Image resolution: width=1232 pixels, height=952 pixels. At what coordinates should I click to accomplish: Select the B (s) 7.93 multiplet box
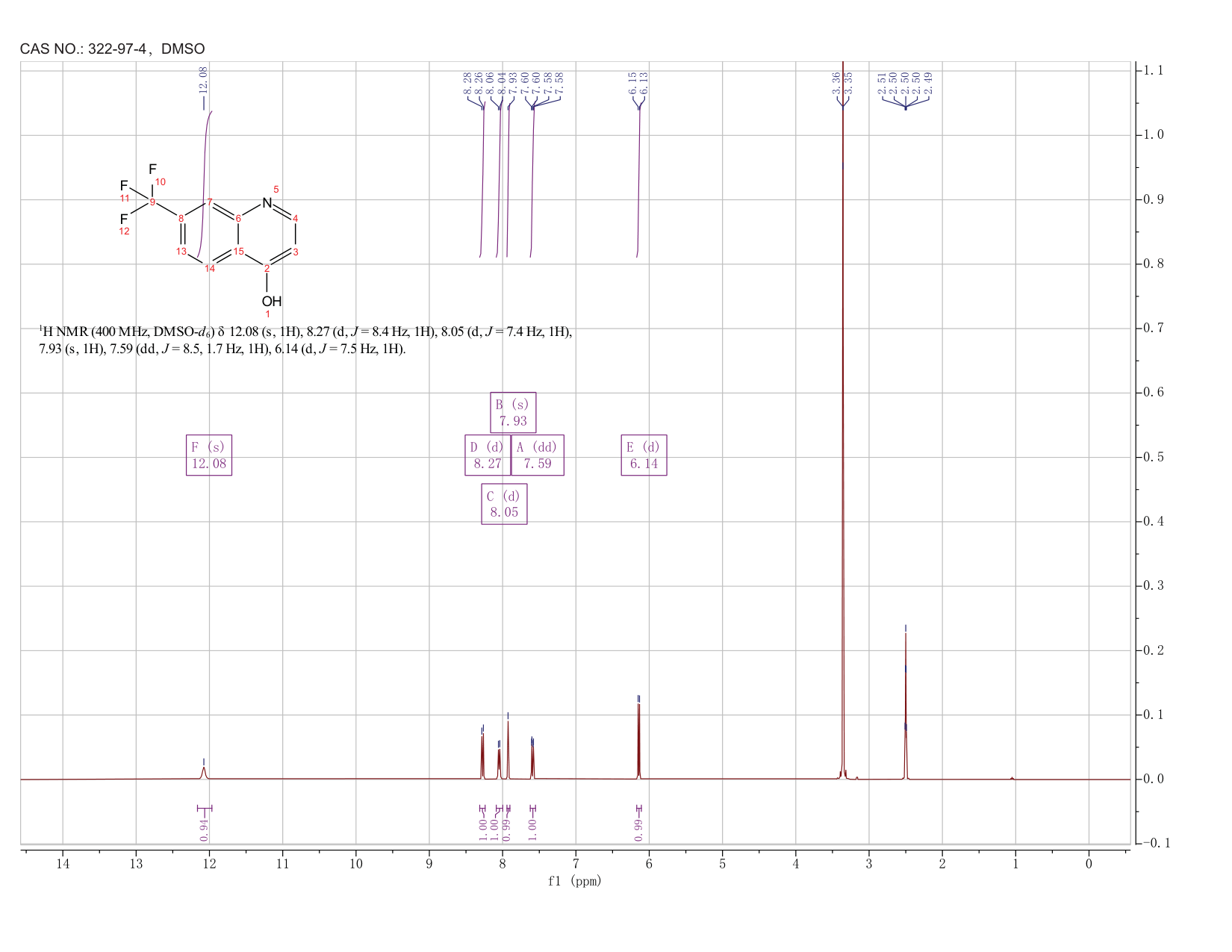tap(513, 412)
